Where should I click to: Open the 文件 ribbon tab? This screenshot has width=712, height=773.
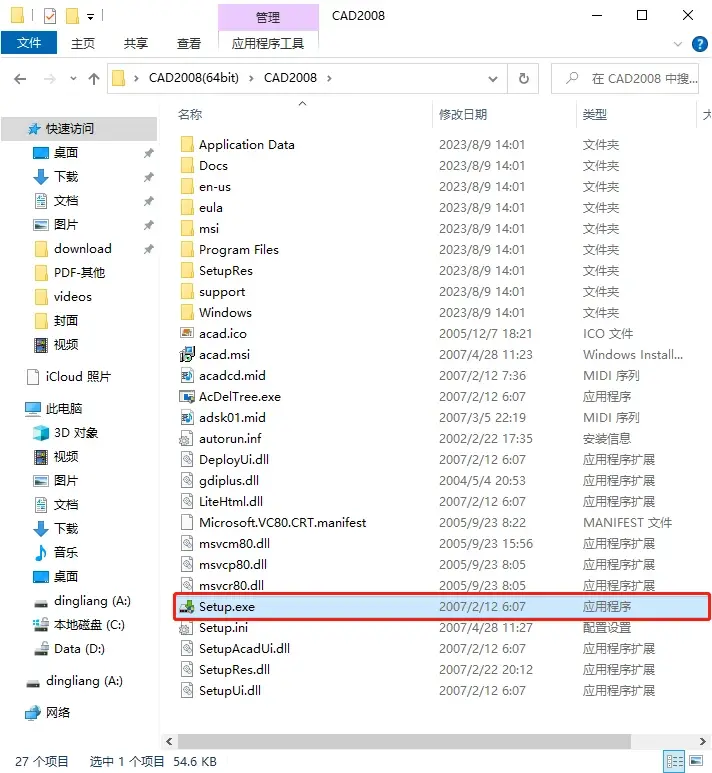click(x=29, y=43)
